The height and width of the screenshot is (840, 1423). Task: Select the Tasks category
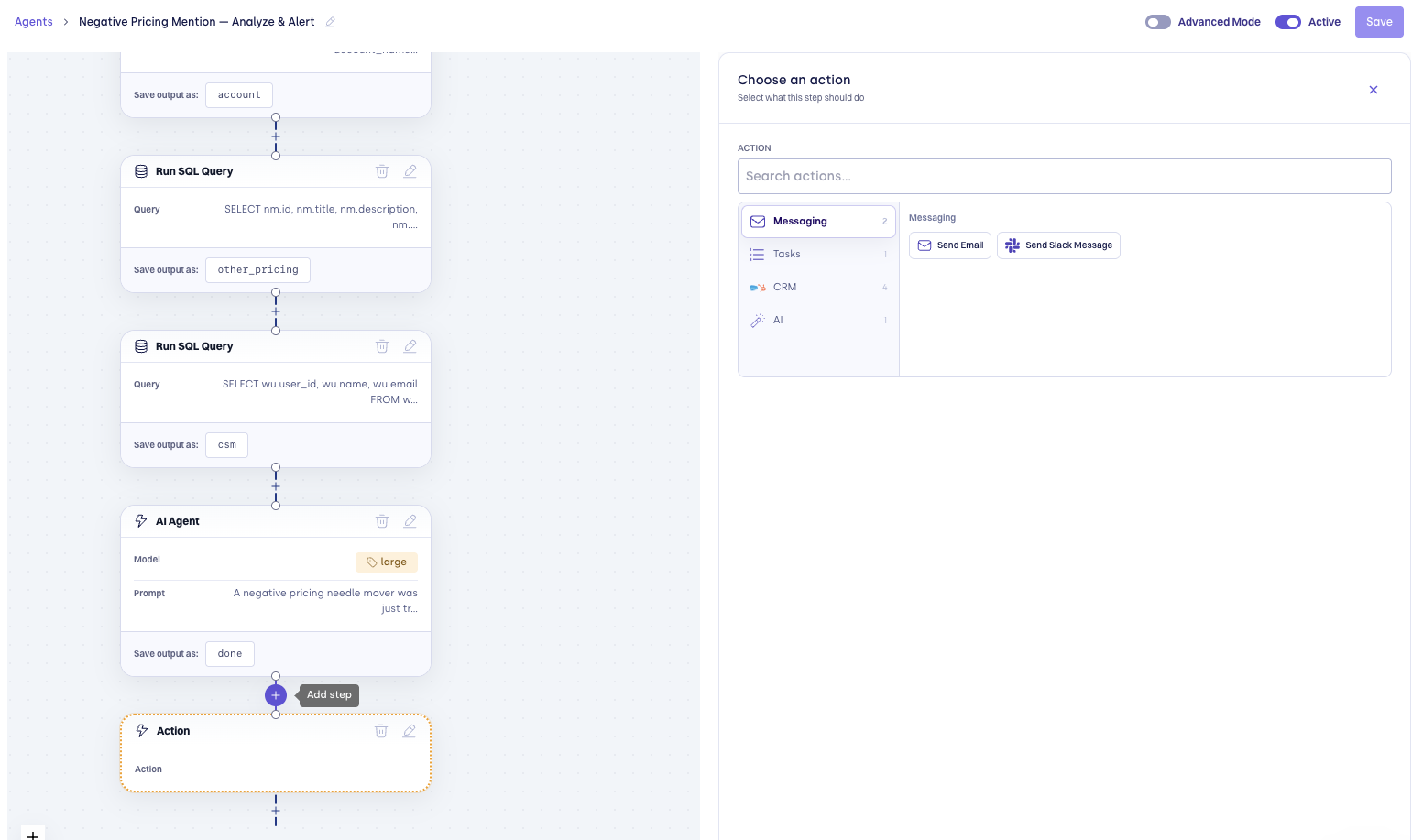[x=818, y=254]
